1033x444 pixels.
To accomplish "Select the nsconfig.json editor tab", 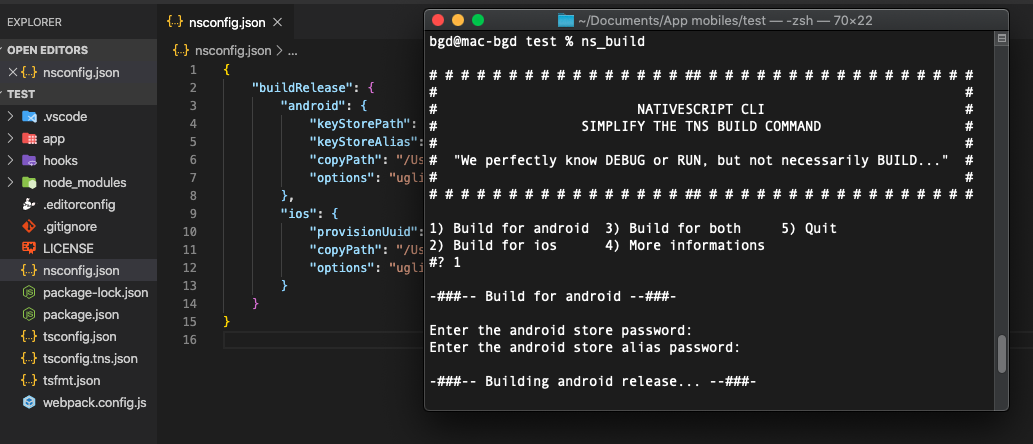I will [226, 22].
